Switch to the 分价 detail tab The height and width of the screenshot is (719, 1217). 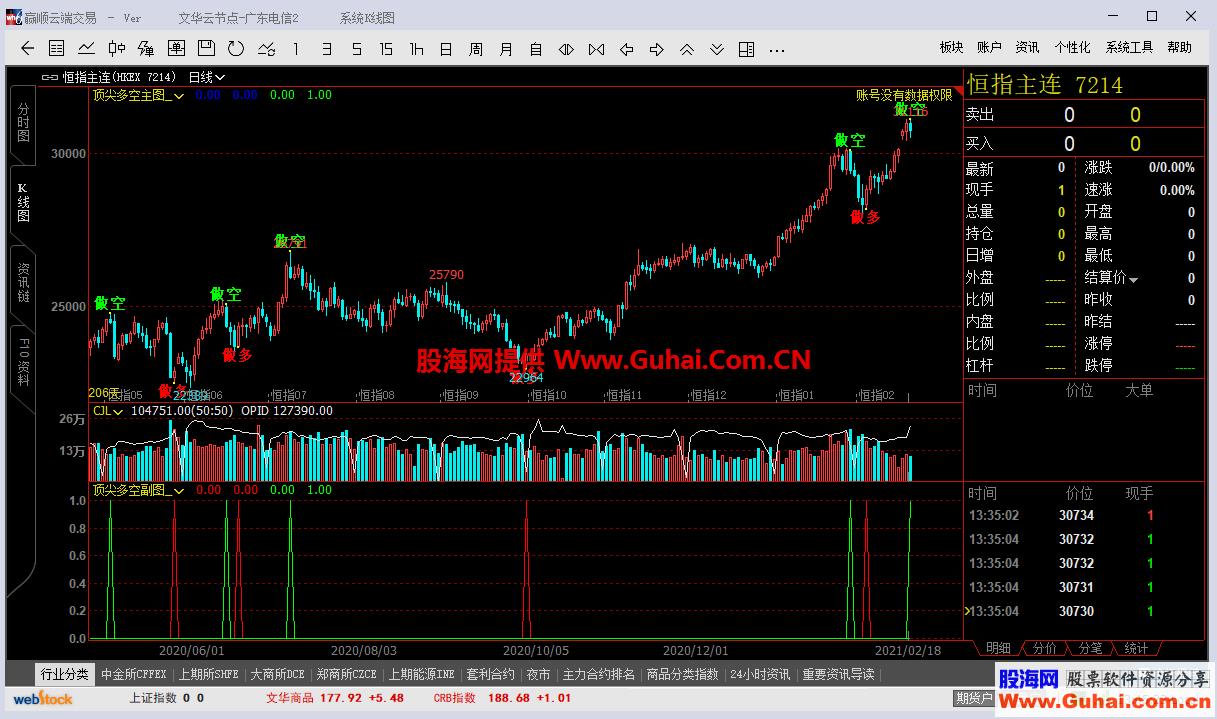tap(1044, 648)
